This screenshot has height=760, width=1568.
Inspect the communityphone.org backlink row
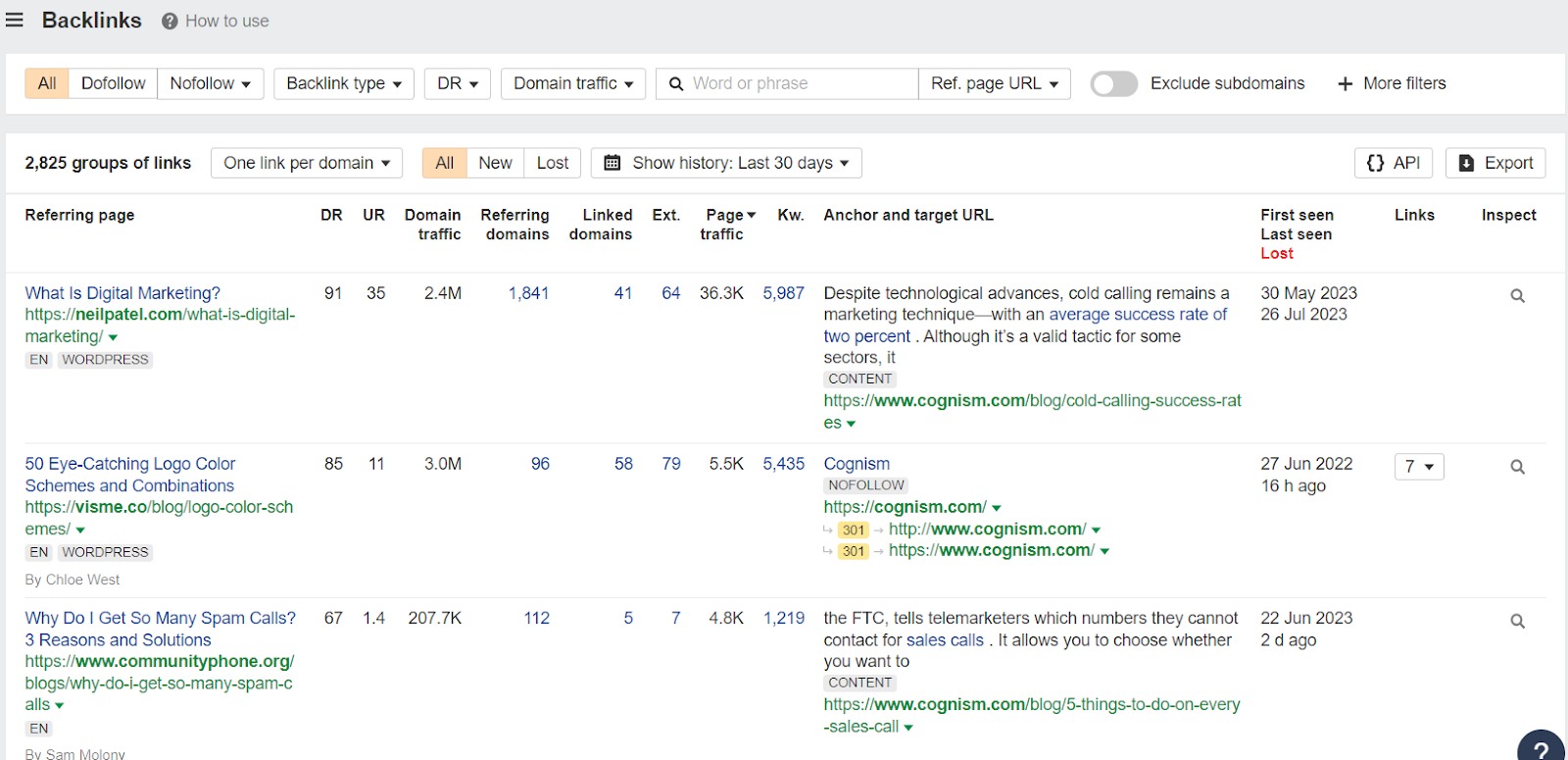[x=1517, y=621]
